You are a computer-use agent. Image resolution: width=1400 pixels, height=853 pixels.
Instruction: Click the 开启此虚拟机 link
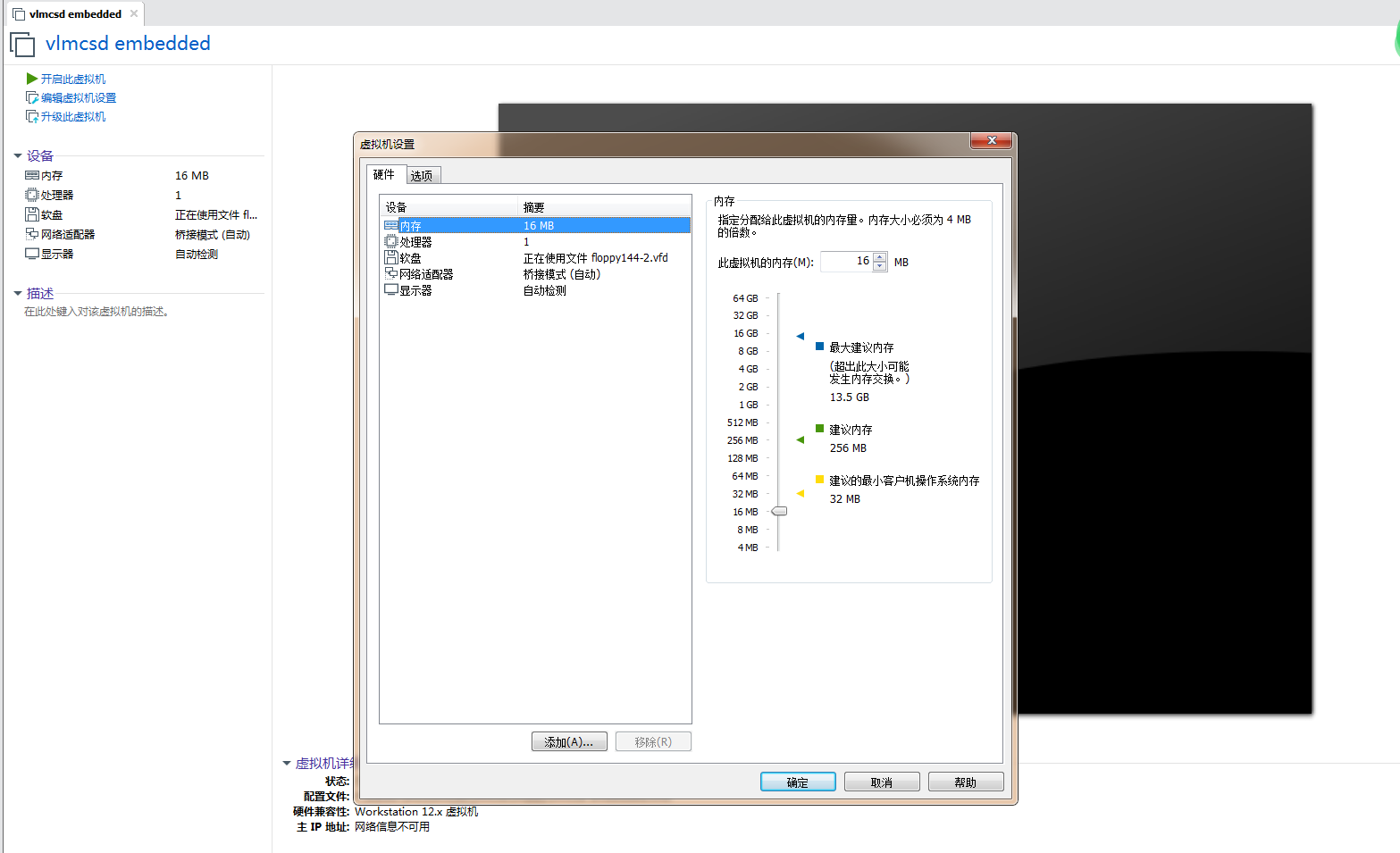[x=73, y=79]
